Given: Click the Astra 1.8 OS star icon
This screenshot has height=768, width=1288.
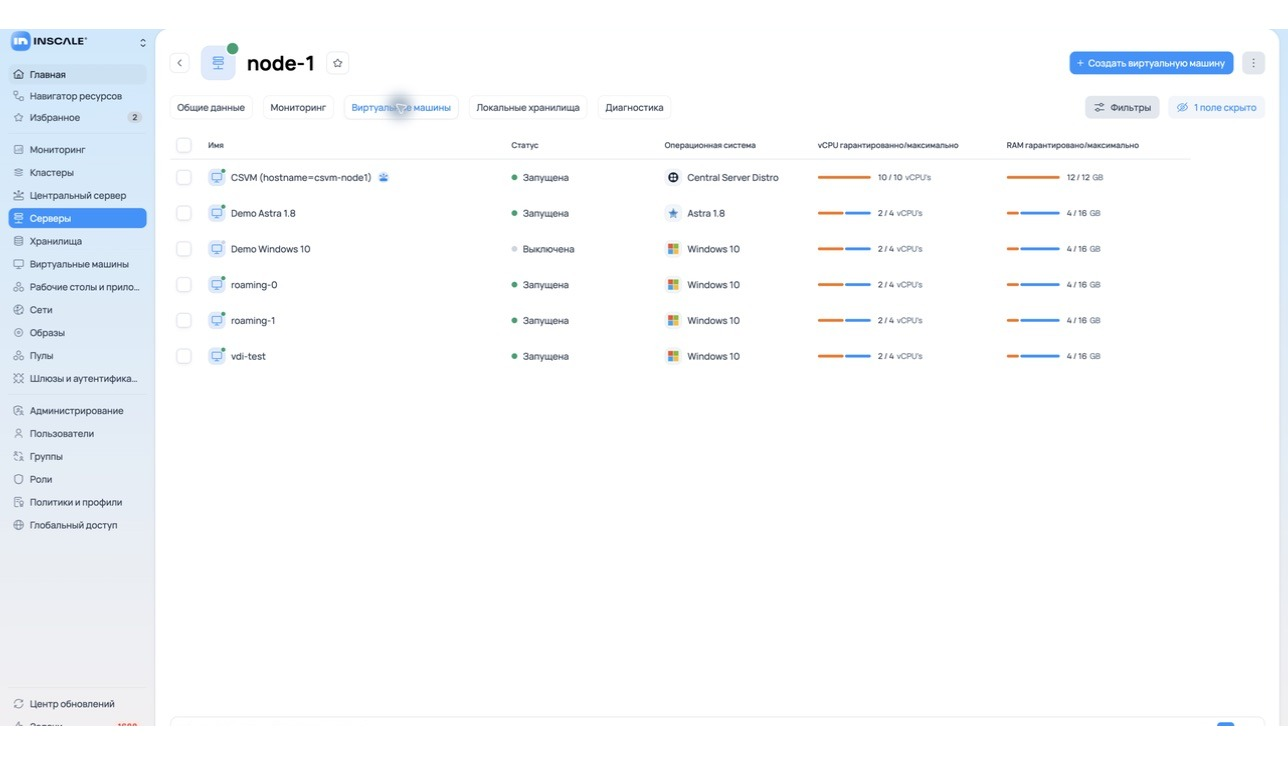Looking at the screenshot, I should pos(673,213).
